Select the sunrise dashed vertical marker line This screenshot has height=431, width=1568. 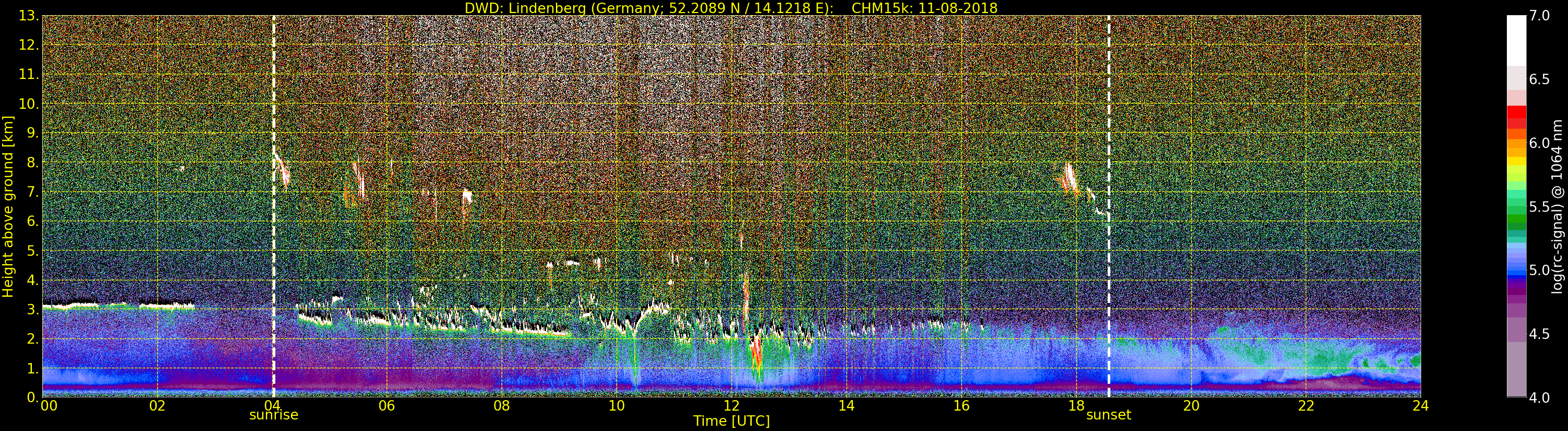pyautogui.click(x=273, y=206)
